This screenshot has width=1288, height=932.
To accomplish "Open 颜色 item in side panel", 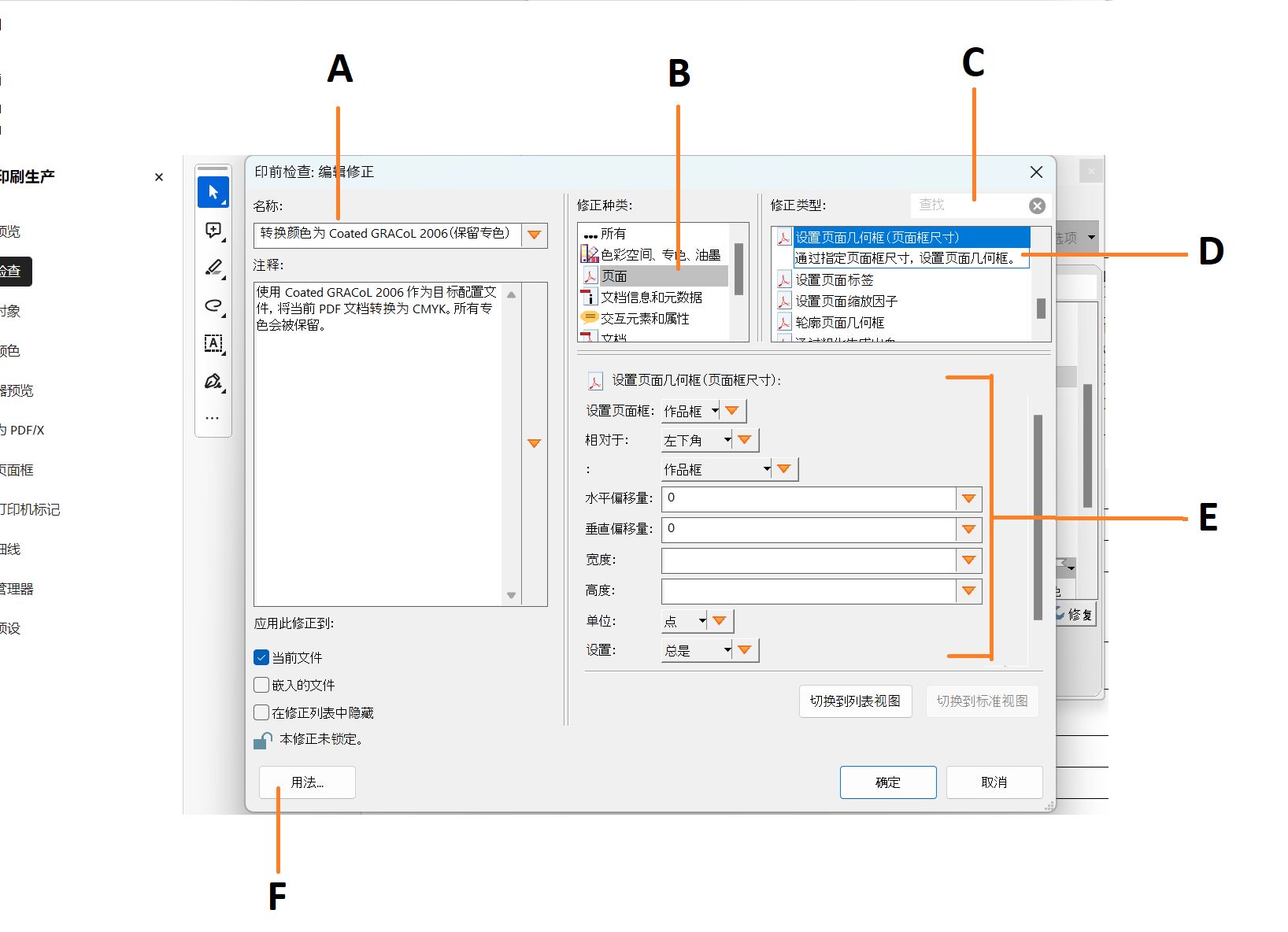I will (10, 351).
